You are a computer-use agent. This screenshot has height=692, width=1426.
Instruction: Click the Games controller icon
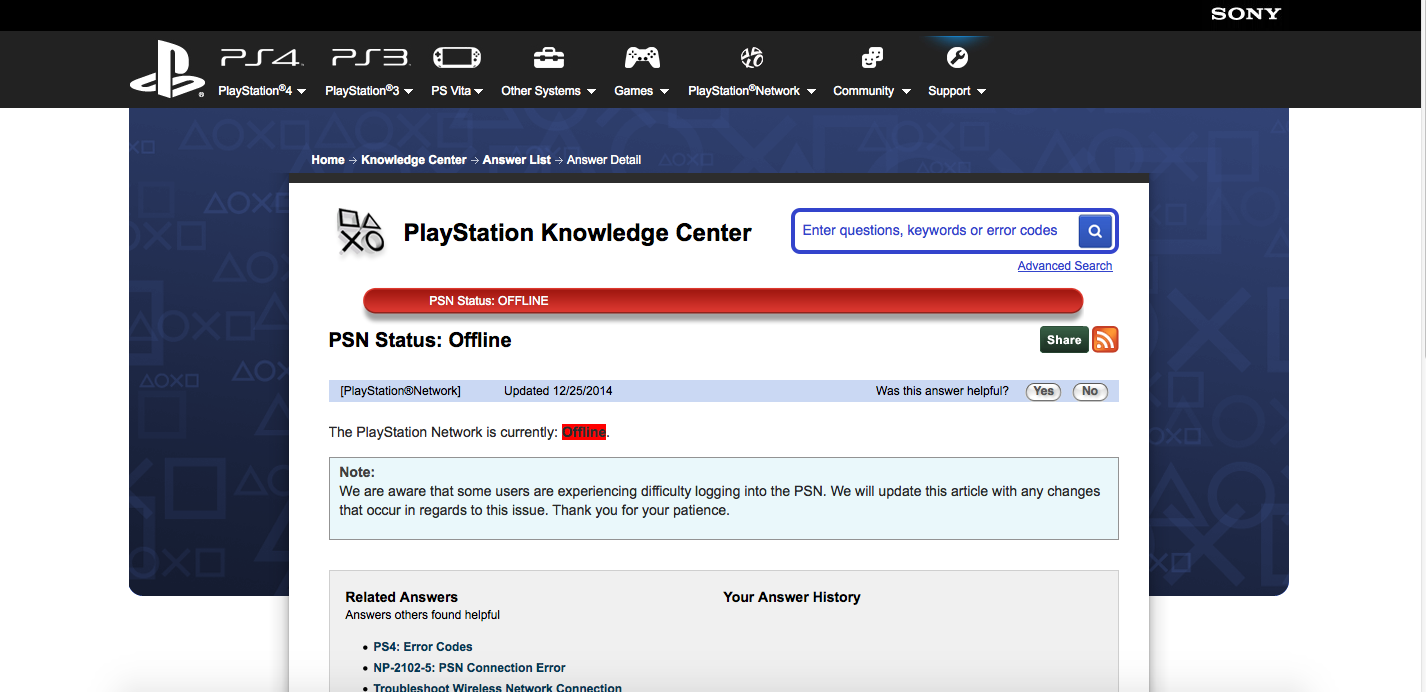[x=641, y=57]
